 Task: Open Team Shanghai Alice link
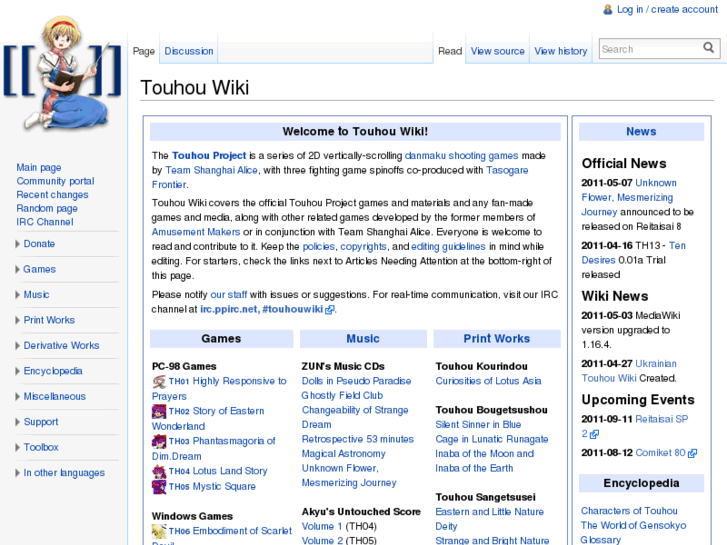pos(211,170)
